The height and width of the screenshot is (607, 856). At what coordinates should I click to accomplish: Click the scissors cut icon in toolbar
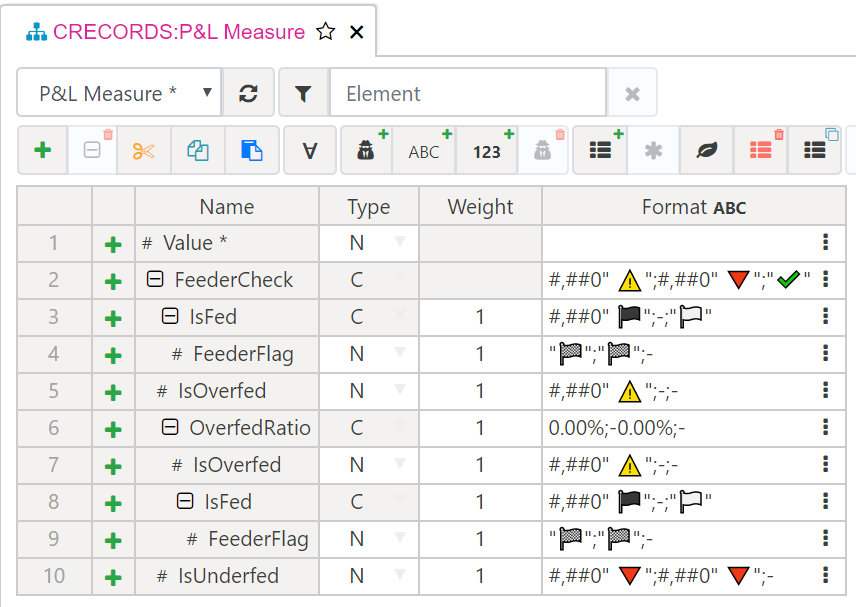(144, 151)
